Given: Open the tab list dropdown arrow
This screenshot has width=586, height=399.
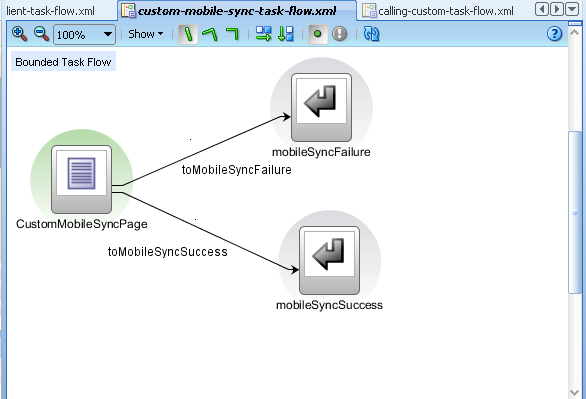Looking at the screenshot, I should click(x=572, y=9).
